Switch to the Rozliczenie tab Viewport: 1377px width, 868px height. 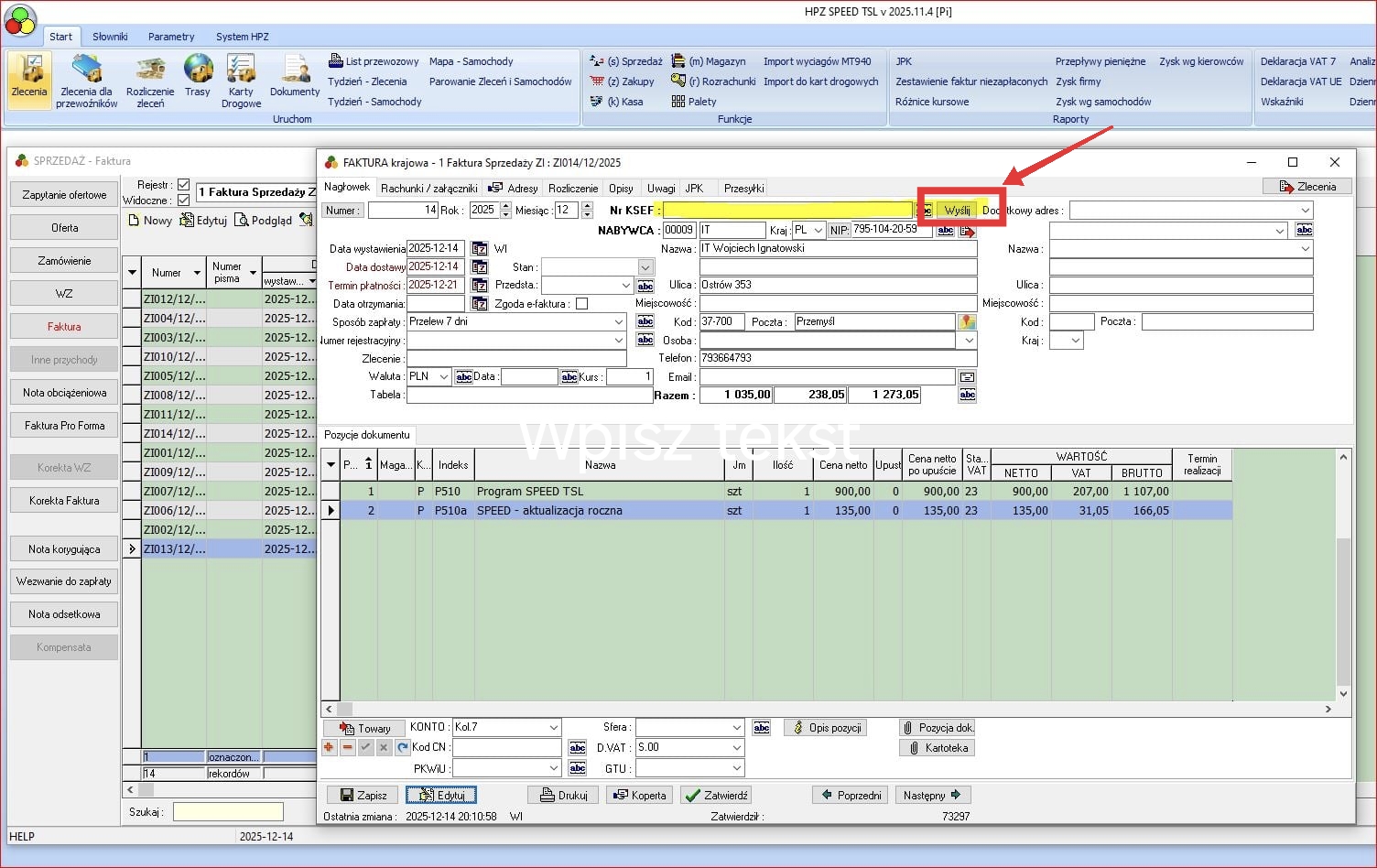click(573, 189)
